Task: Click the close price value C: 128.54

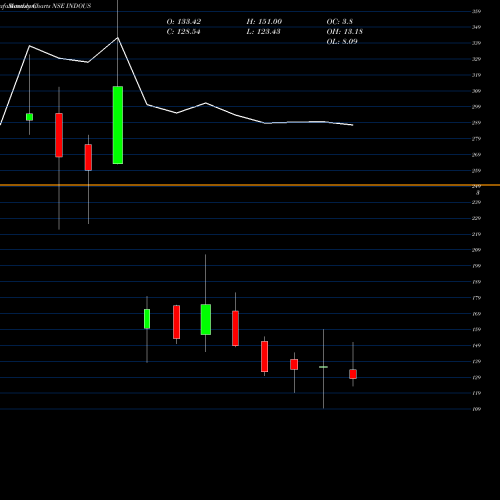Action: [183, 32]
